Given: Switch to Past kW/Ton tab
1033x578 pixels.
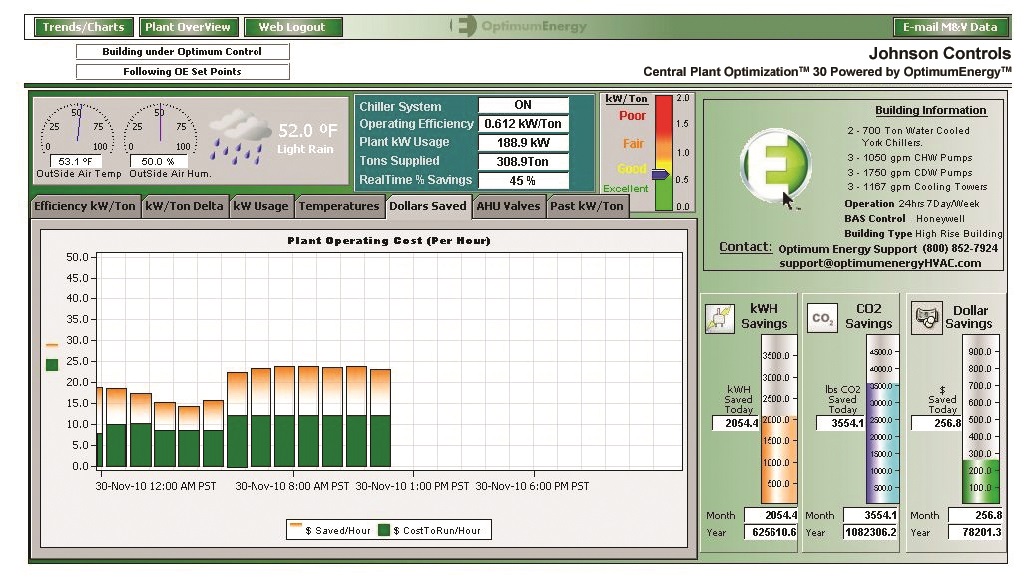Looking at the screenshot, I should 587,206.
